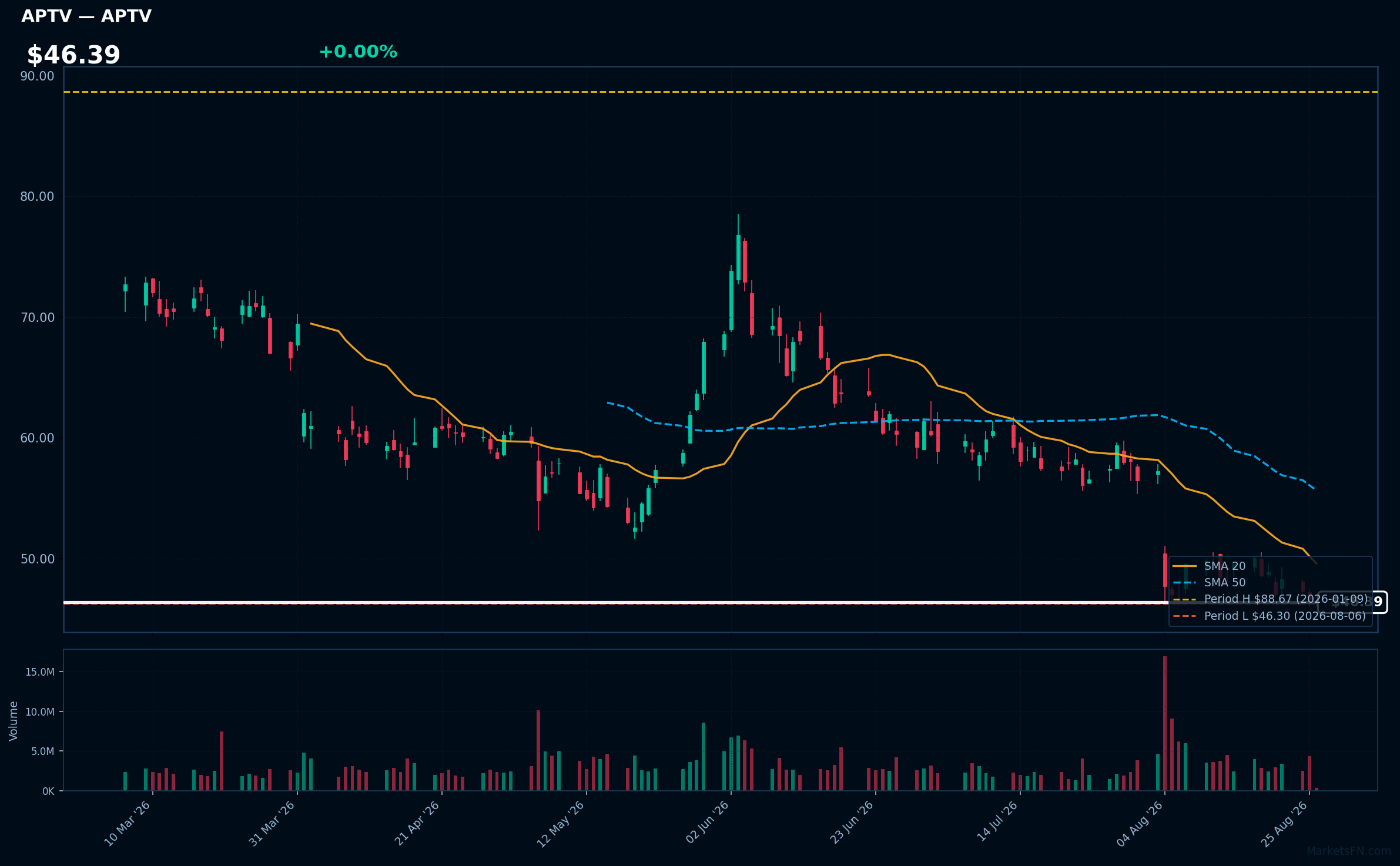Click the chart title "APTV — APTV"
This screenshot has height=866, width=1400.
[86, 16]
